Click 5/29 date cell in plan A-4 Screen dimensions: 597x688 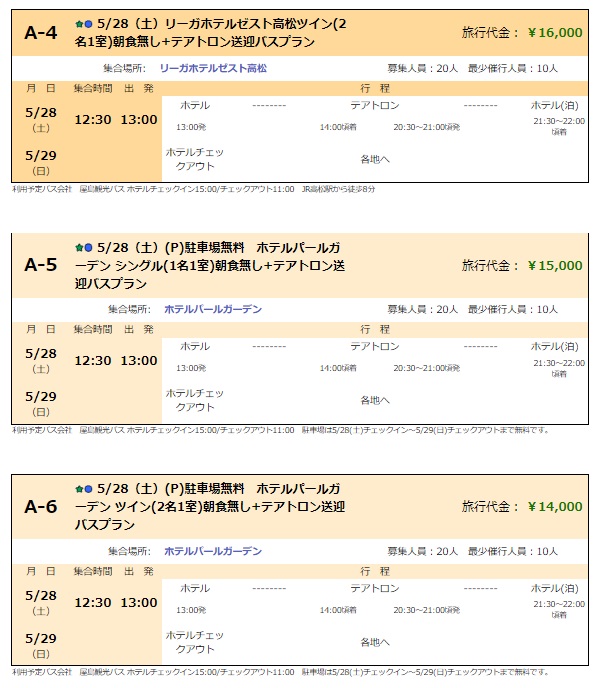(41, 161)
